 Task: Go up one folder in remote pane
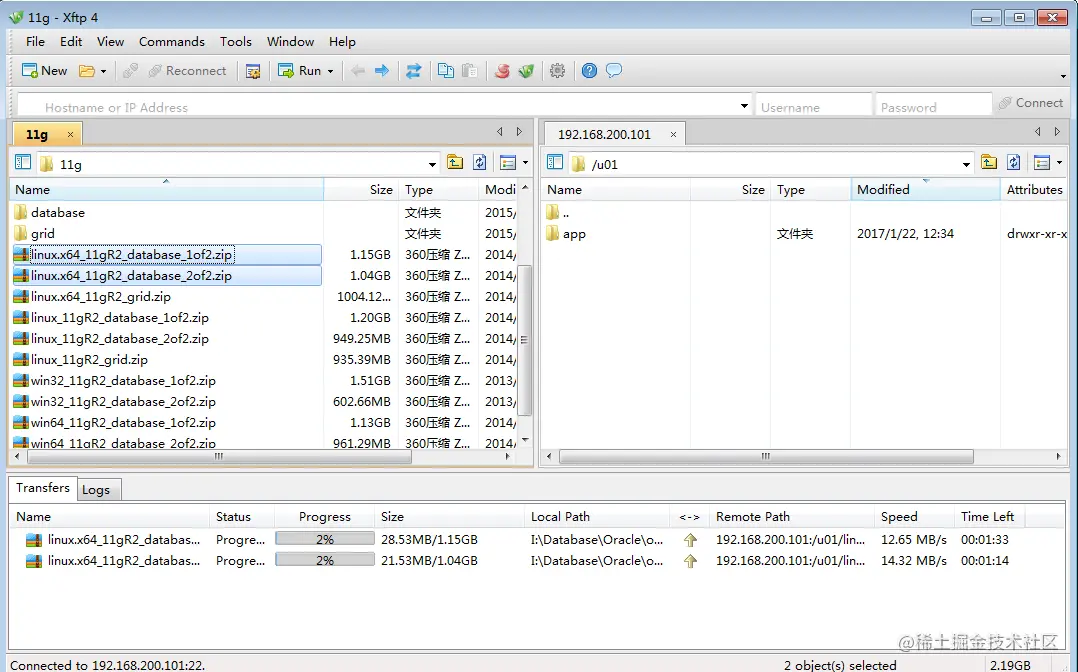click(x=989, y=163)
